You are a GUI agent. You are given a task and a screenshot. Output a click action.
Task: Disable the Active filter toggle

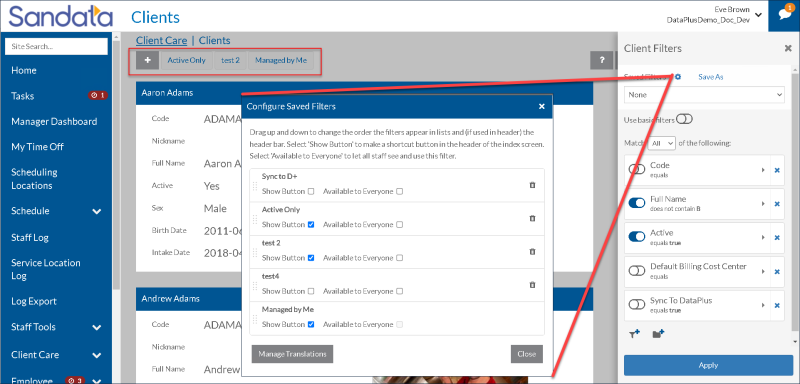click(637, 237)
